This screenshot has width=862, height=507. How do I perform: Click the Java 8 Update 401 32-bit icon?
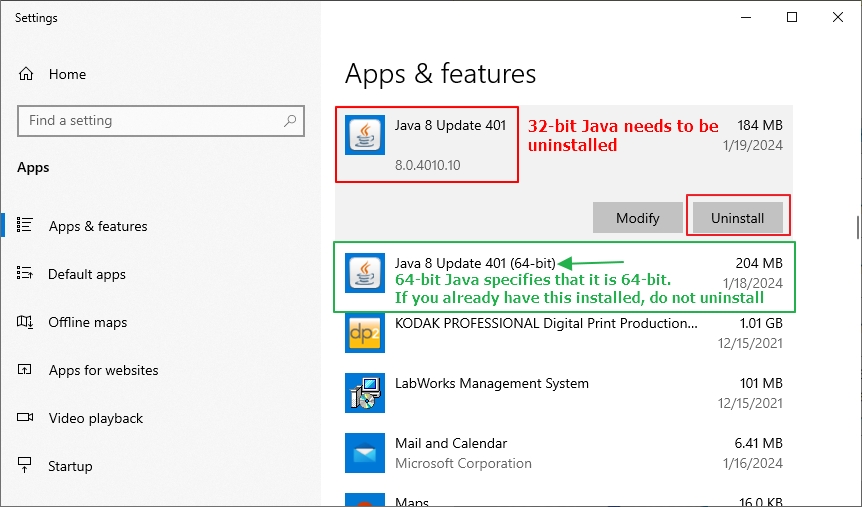point(364,135)
